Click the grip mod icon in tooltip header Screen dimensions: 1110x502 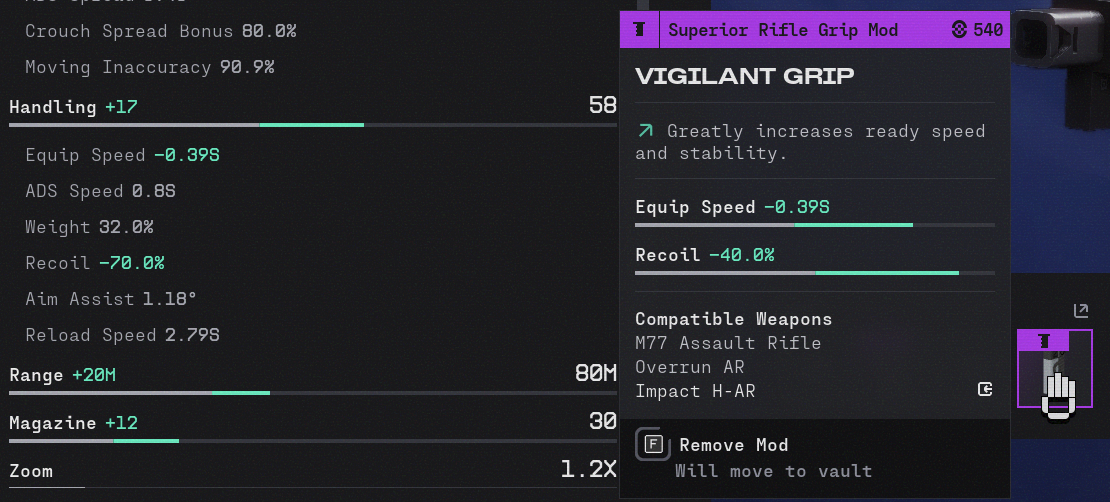[x=640, y=30]
